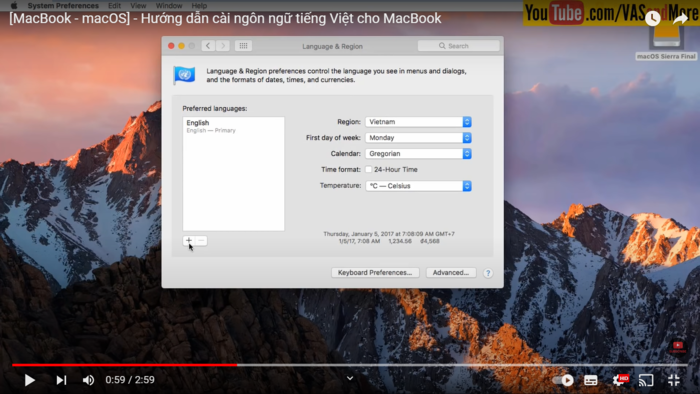The image size is (700, 394).
Task: Toggle the autoplay switch
Action: point(562,380)
